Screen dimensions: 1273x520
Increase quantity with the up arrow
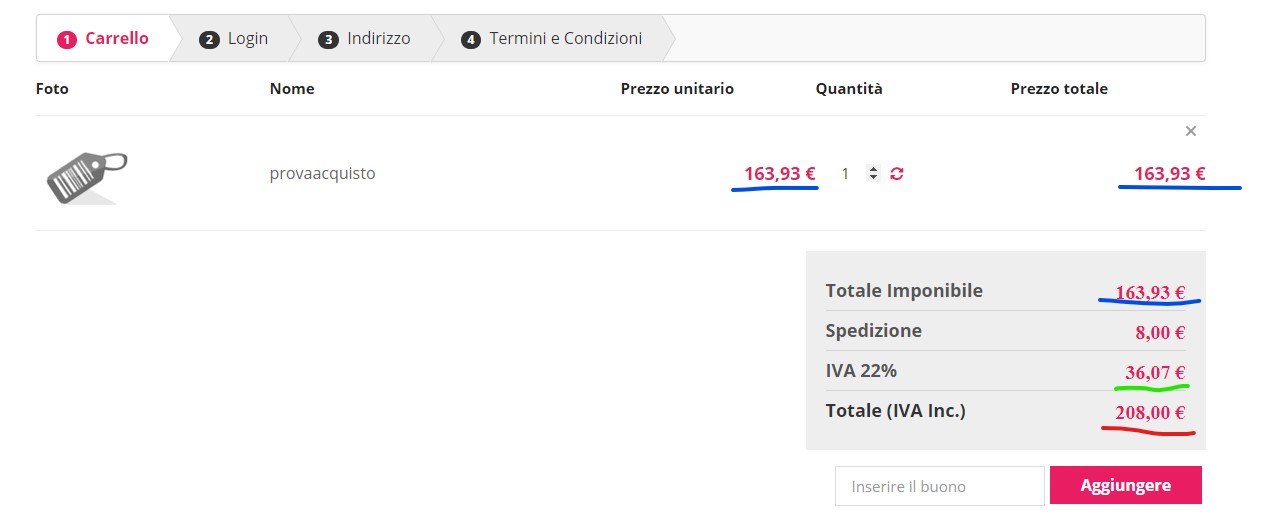click(x=874, y=169)
